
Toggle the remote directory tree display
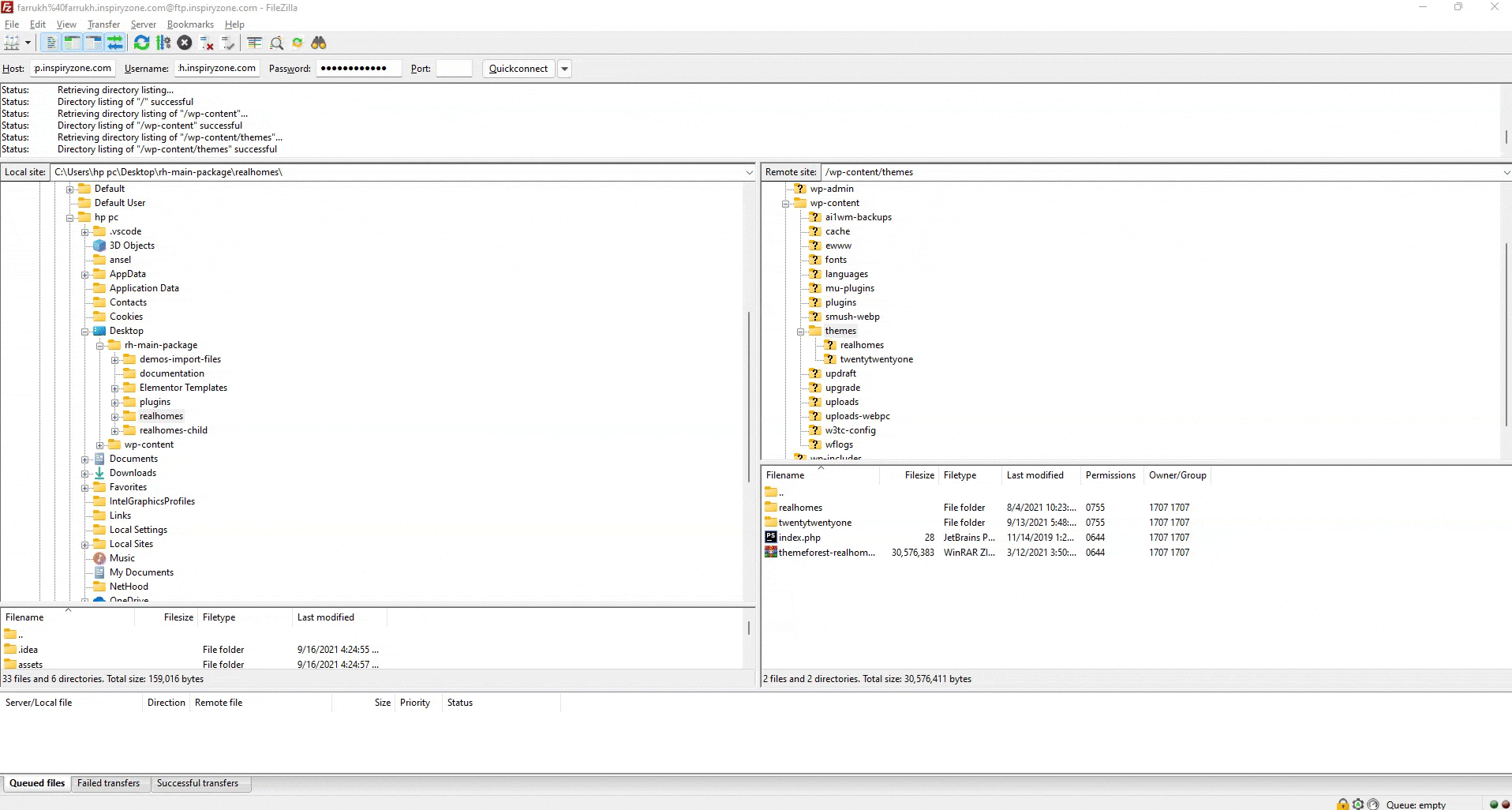click(x=93, y=43)
